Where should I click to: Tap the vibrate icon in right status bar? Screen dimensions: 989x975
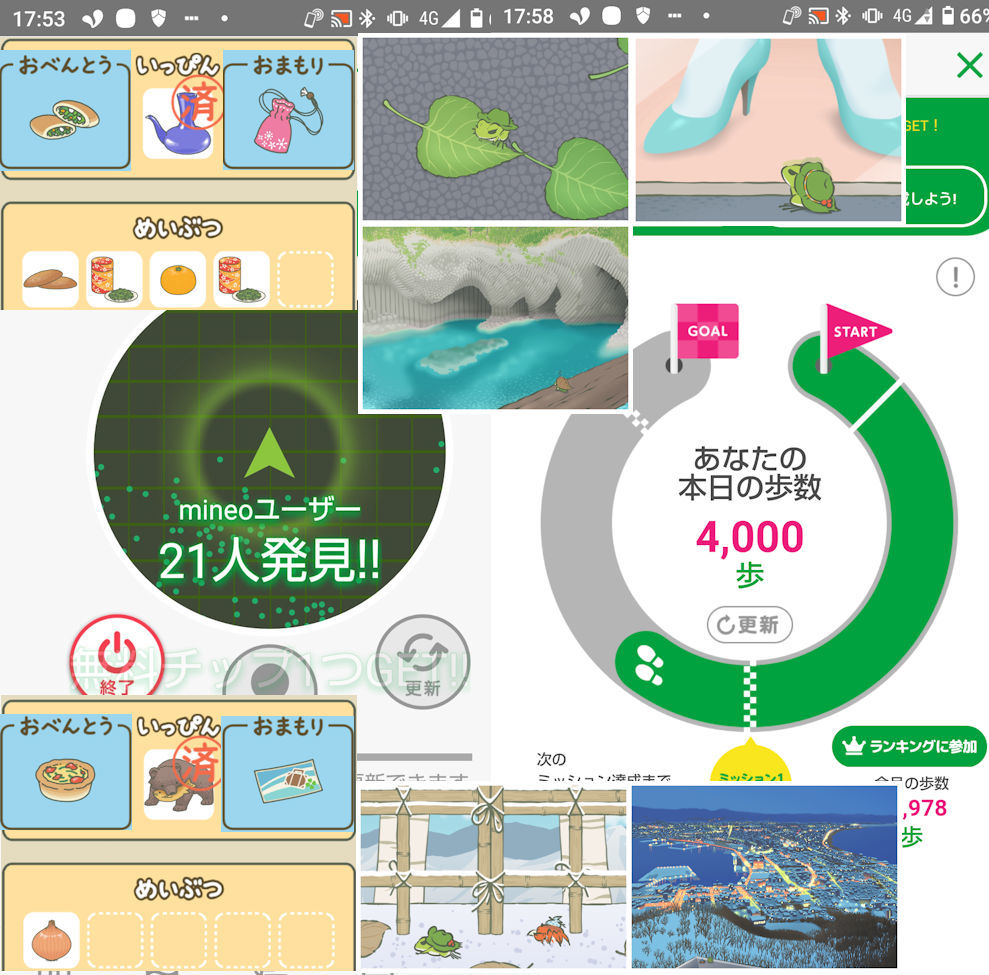point(872,16)
